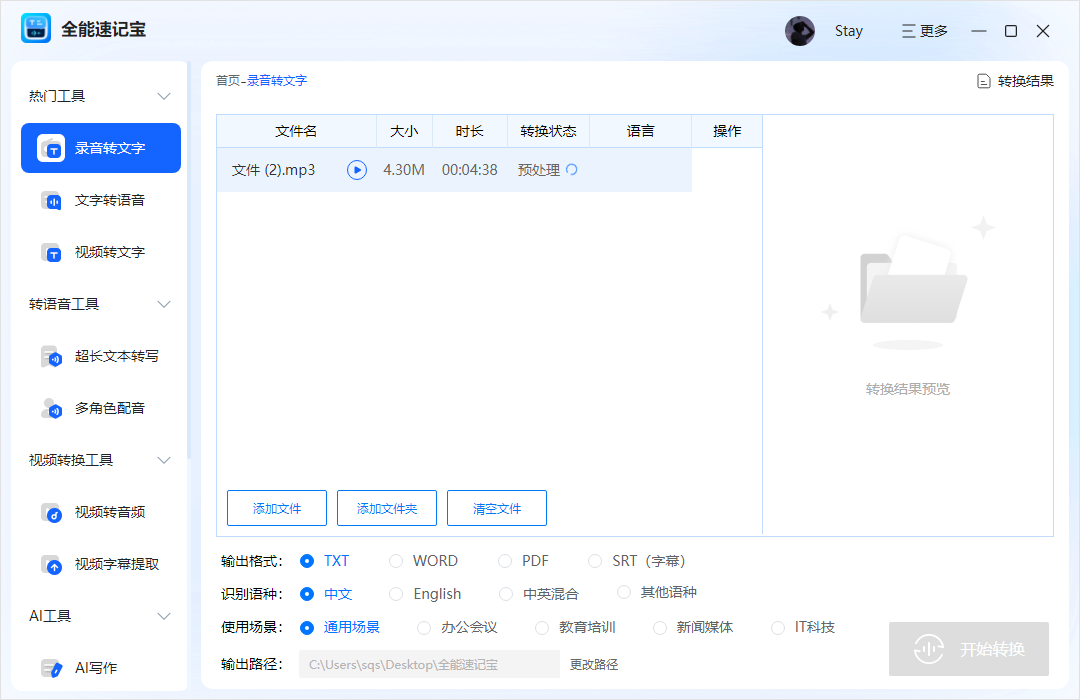Viewport: 1080px width, 700px height.
Task: Start conversion with 开始转换 button
Action: click(968, 649)
